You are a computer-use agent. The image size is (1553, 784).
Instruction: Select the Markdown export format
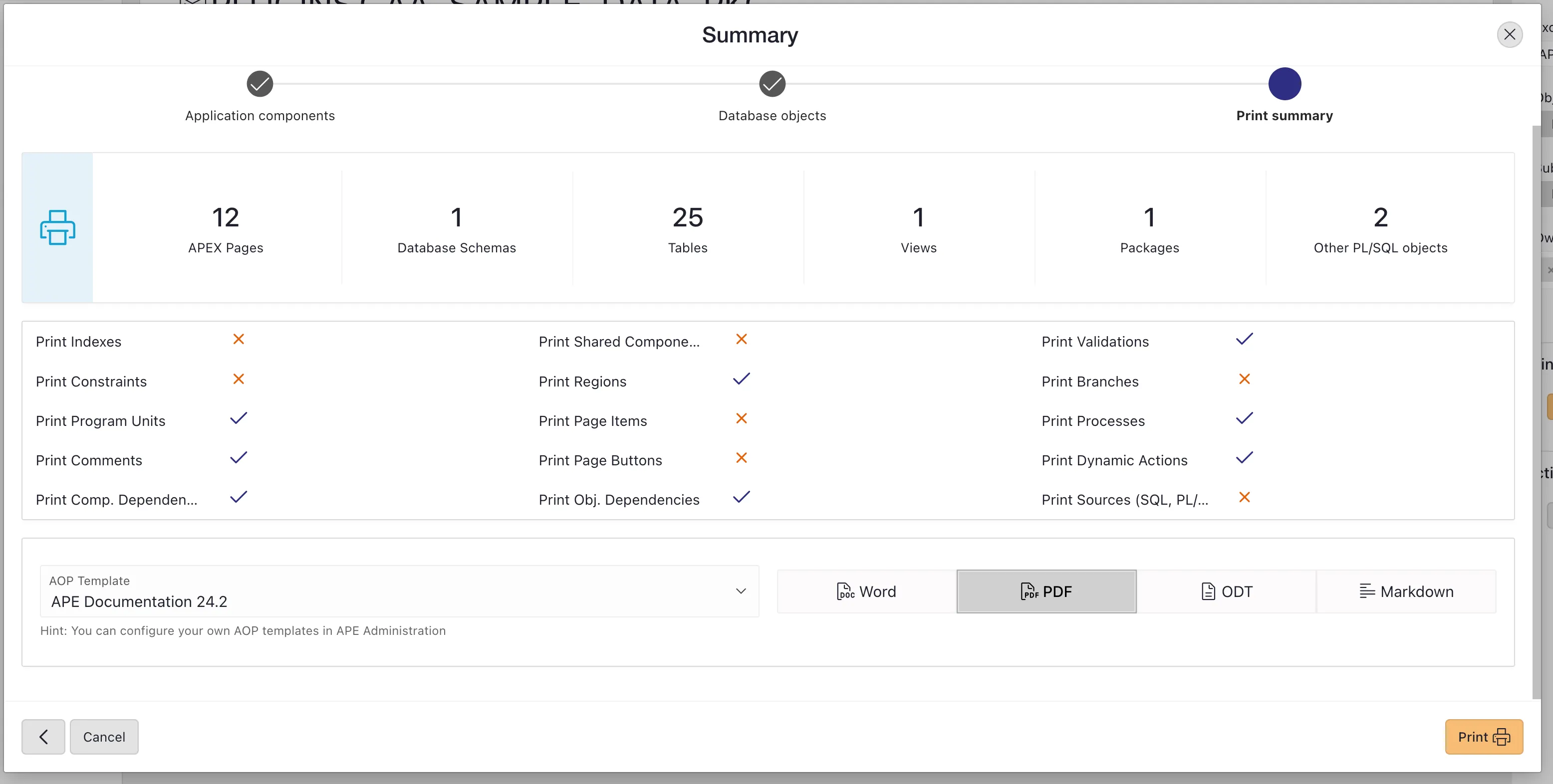(x=1406, y=591)
